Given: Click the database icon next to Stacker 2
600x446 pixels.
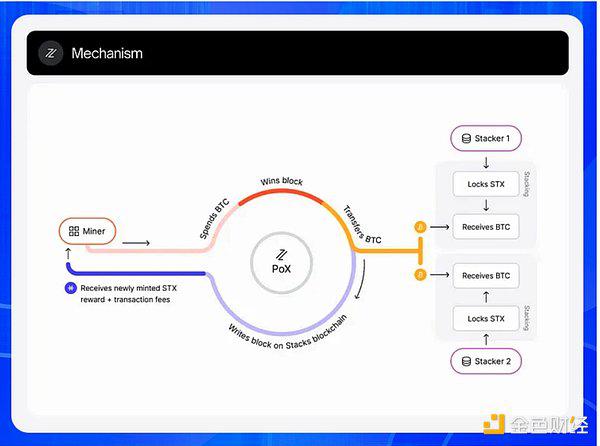Looking at the screenshot, I should [x=466, y=361].
